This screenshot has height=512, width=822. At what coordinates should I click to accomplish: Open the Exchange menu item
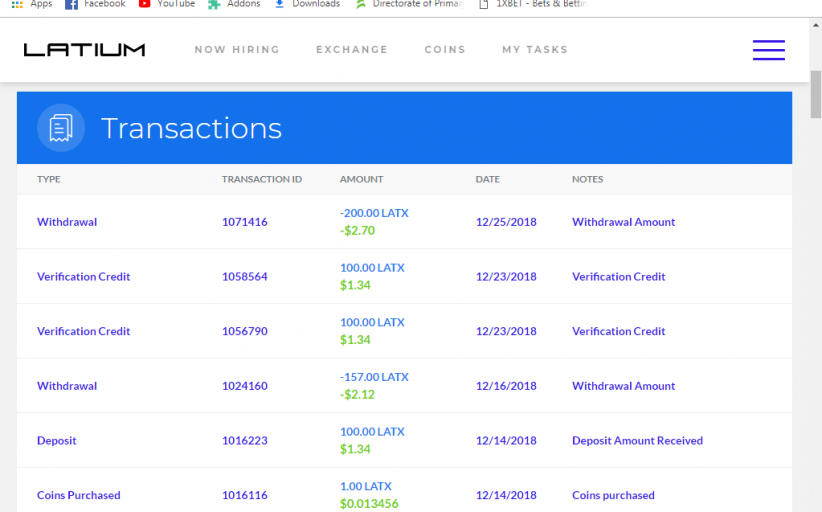[x=351, y=50]
